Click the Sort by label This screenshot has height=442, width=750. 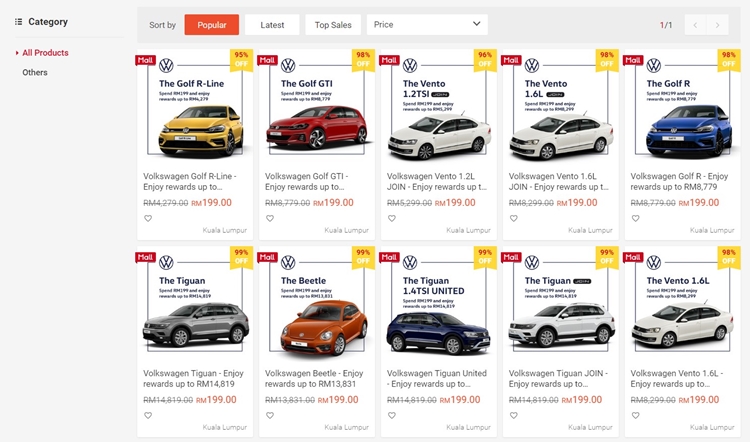pos(163,25)
